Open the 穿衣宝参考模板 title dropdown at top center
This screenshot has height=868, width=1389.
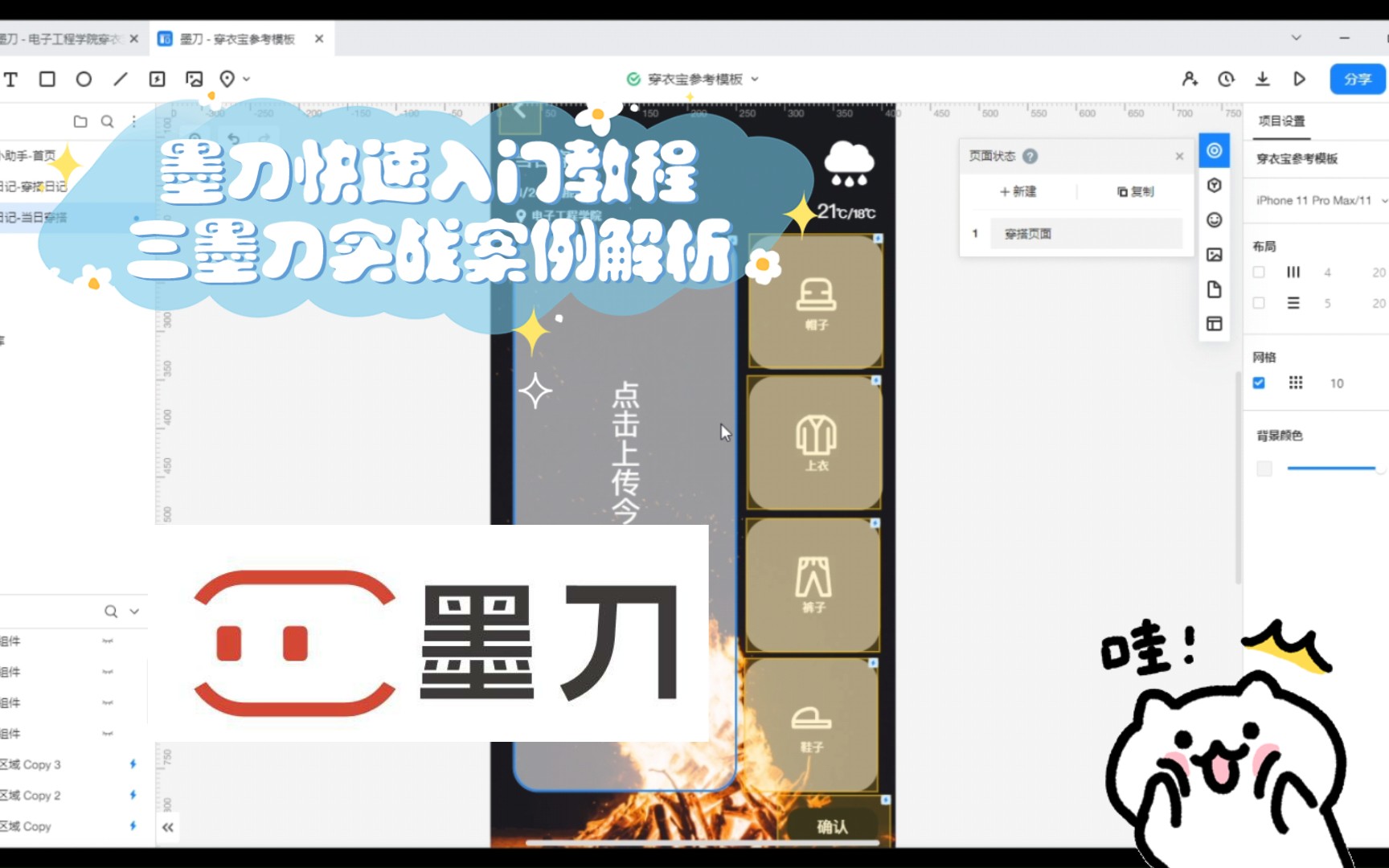click(753, 79)
